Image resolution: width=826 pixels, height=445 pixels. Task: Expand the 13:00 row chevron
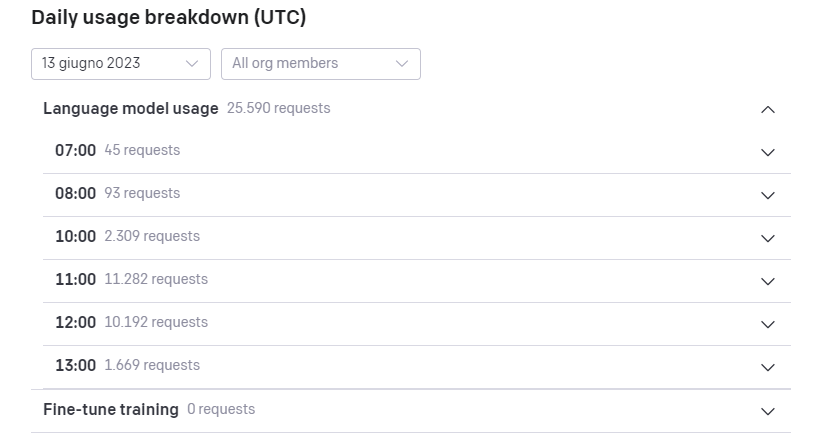click(768, 367)
